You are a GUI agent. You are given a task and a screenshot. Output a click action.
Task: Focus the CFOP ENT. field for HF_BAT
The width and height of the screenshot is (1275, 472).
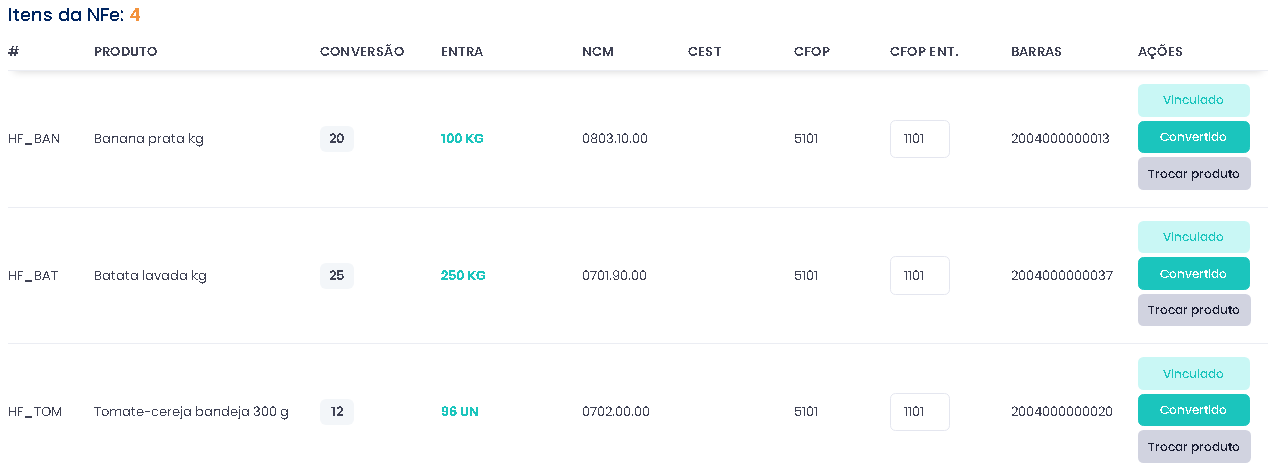[919, 275]
